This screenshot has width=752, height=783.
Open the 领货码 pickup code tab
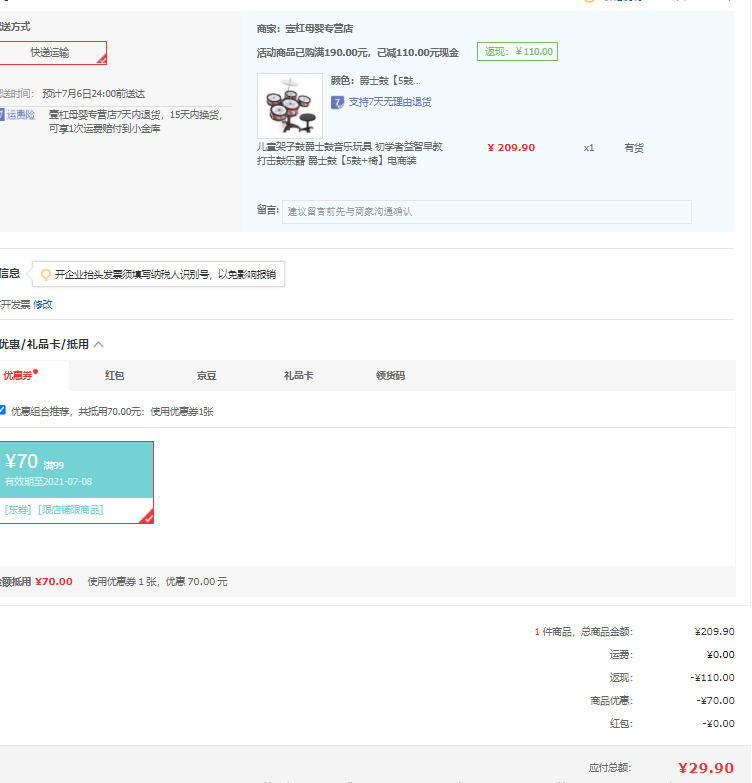pos(390,376)
